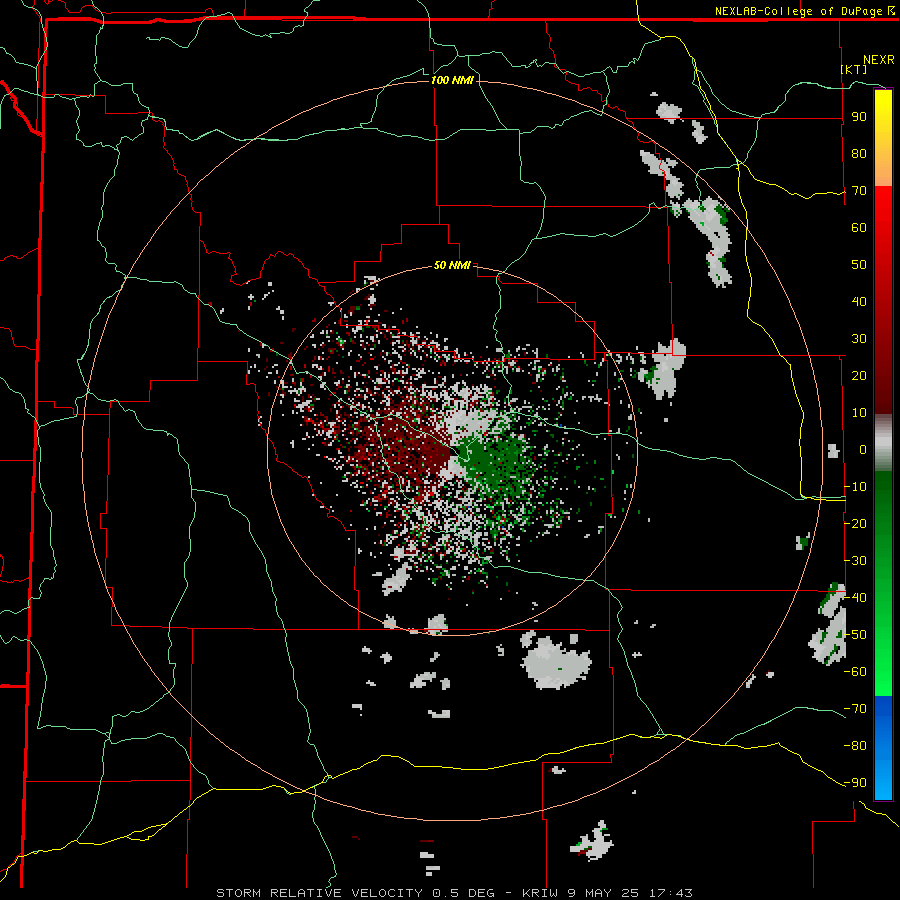
Task: Click the 90 knot scale label
Action: (x=859, y=117)
